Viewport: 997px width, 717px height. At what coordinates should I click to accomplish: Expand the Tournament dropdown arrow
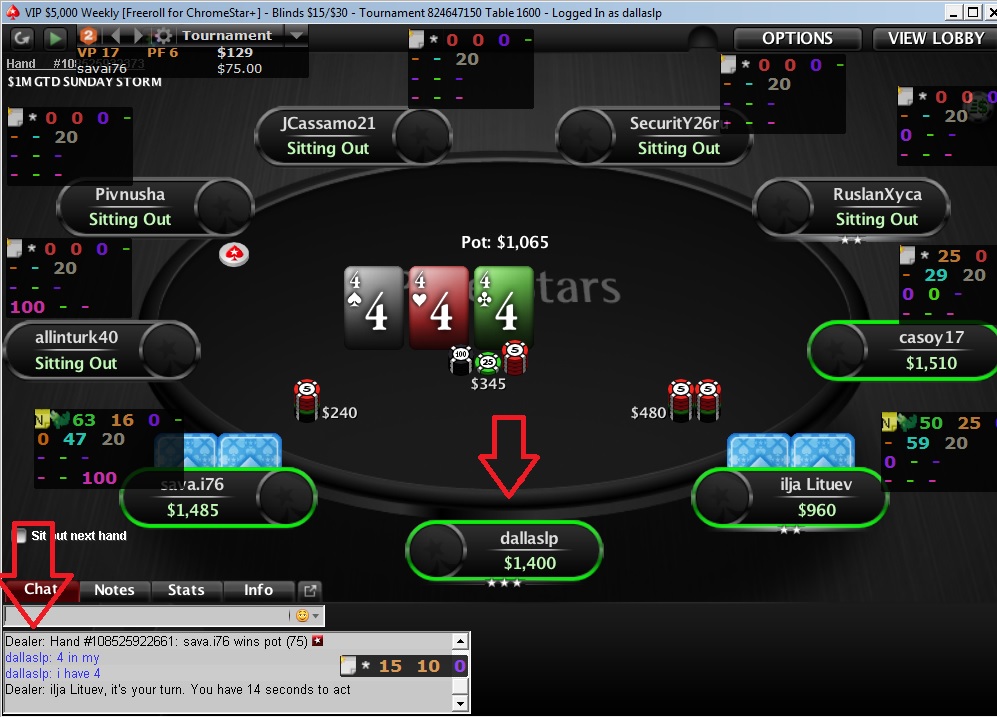[296, 36]
